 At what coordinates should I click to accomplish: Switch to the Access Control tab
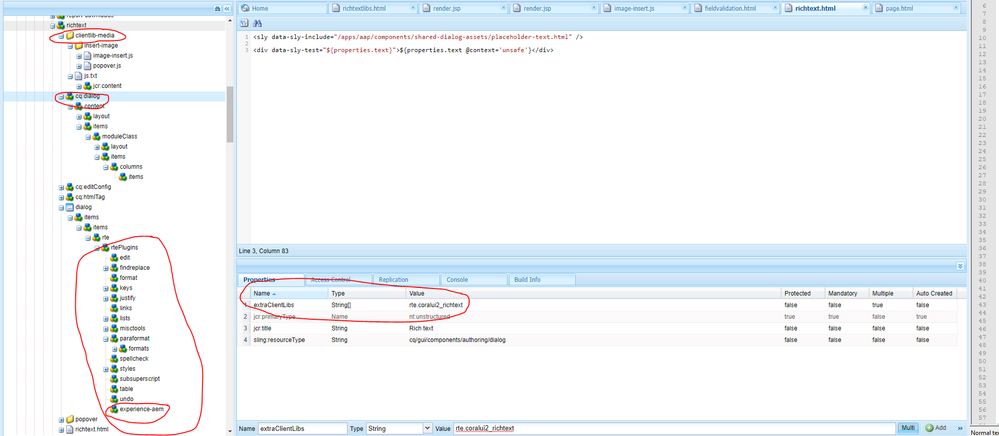tap(330, 280)
